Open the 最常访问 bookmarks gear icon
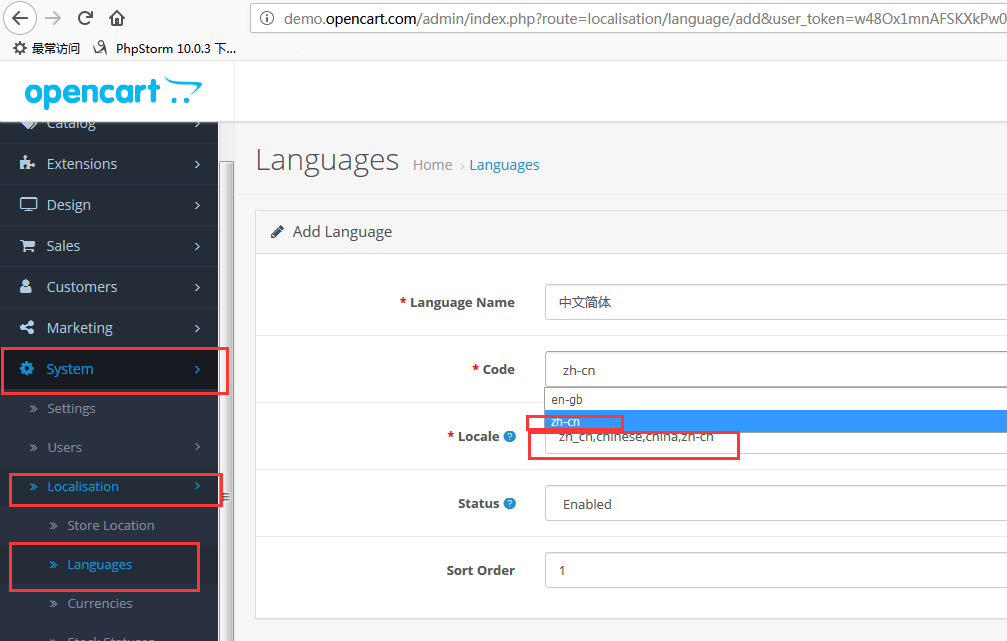This screenshot has height=641, width=1007. [20, 48]
